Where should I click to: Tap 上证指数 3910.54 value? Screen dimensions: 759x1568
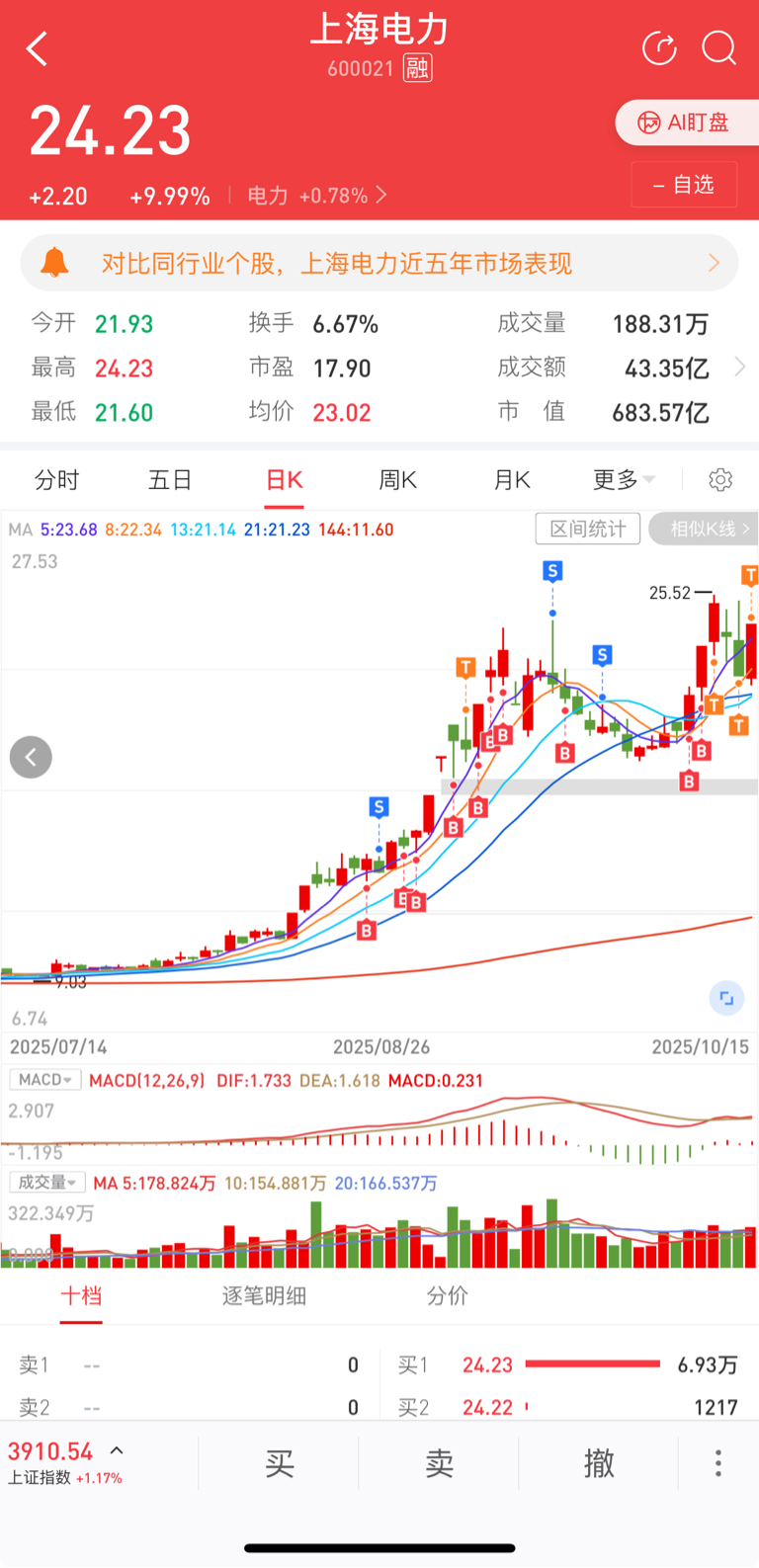(50, 1451)
